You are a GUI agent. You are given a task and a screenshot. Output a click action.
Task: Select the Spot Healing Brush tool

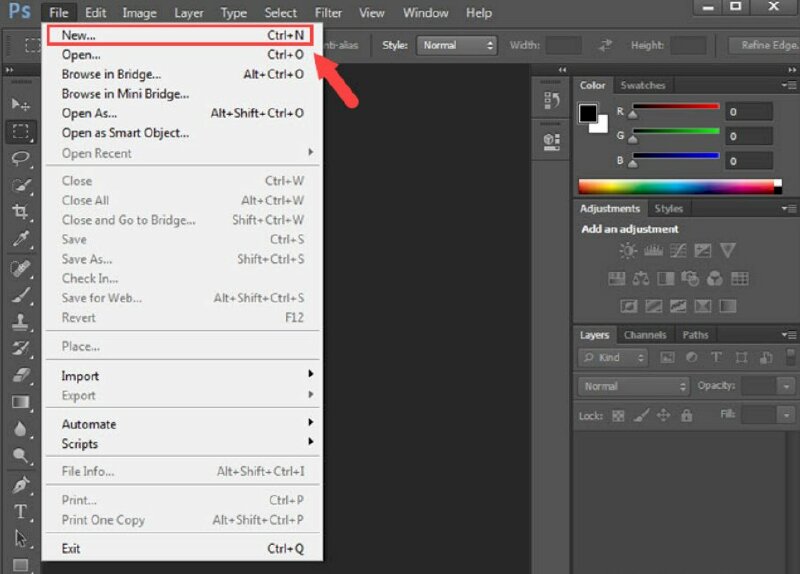(x=20, y=268)
